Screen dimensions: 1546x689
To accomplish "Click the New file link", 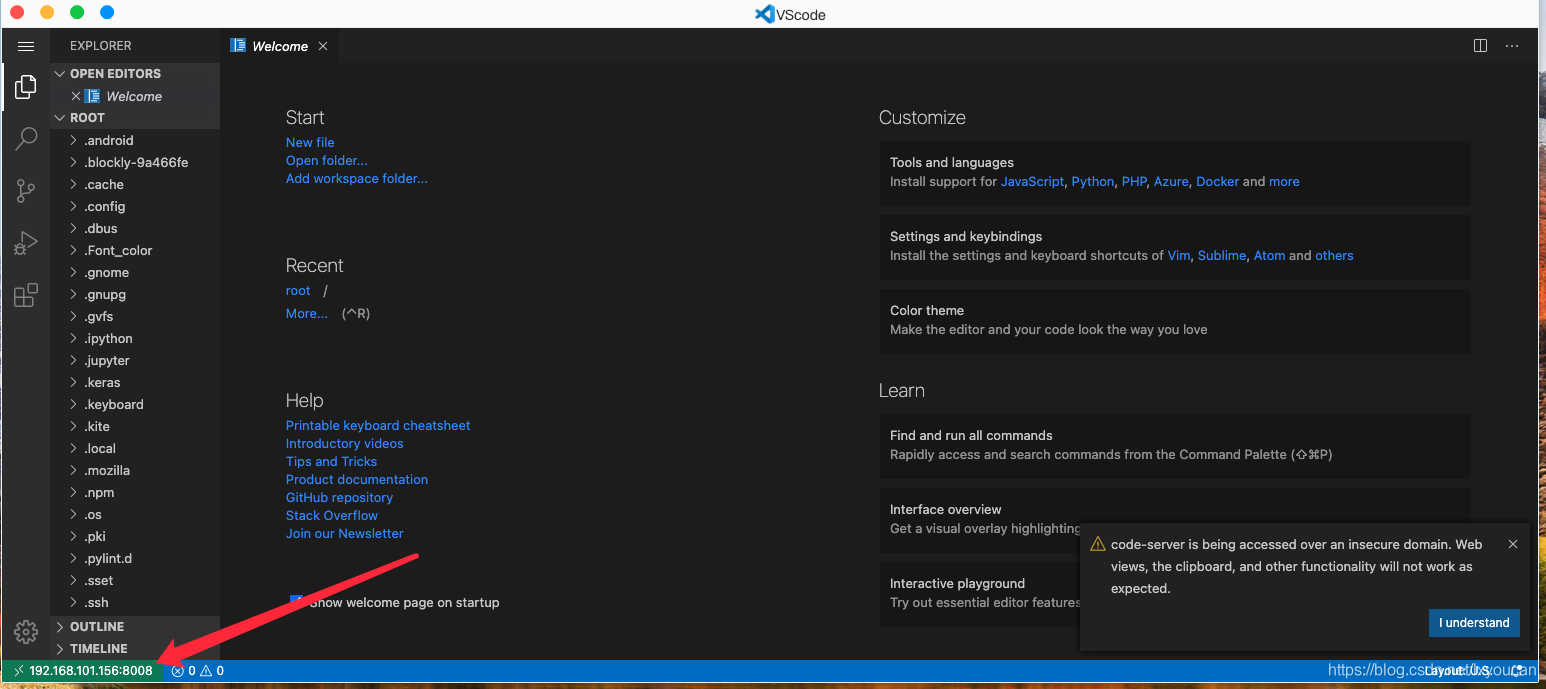I will 310,142.
